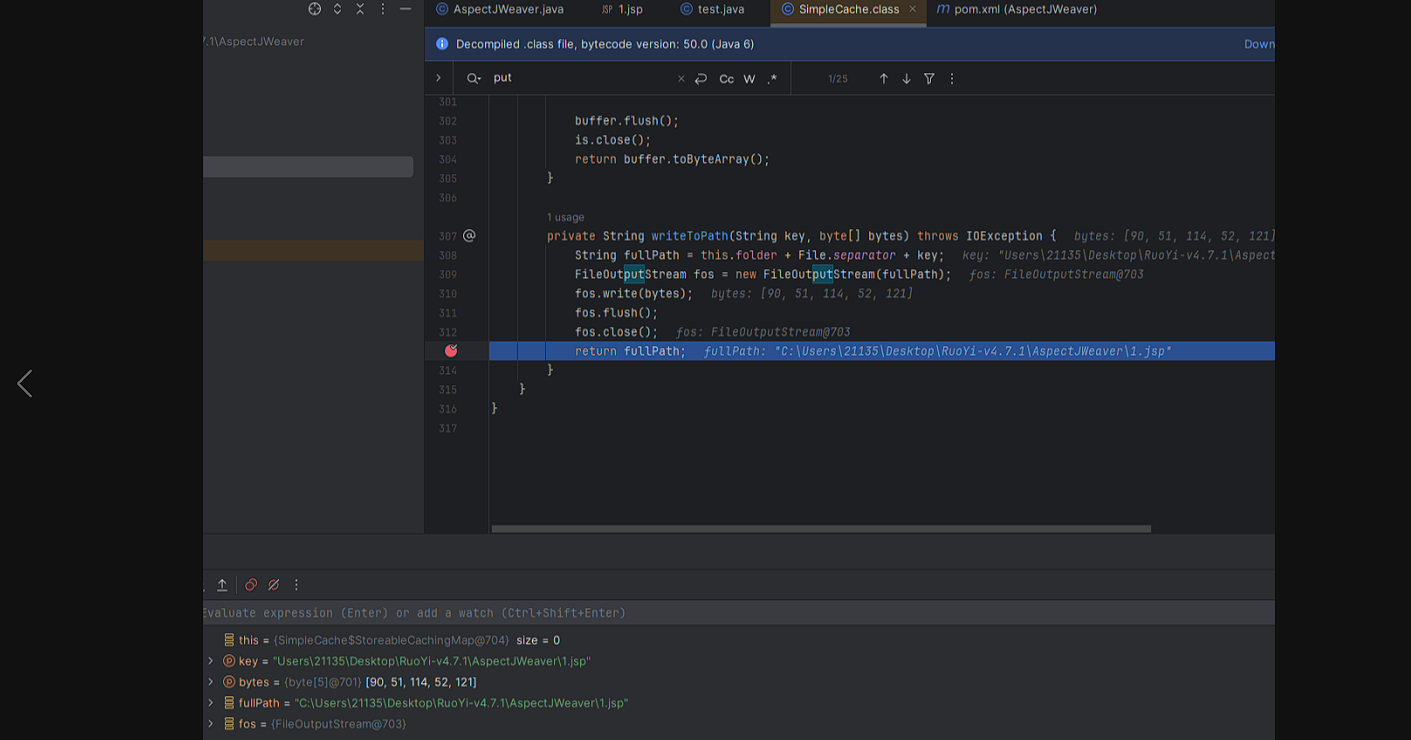Click the Select Opened File target icon

click(x=315, y=9)
